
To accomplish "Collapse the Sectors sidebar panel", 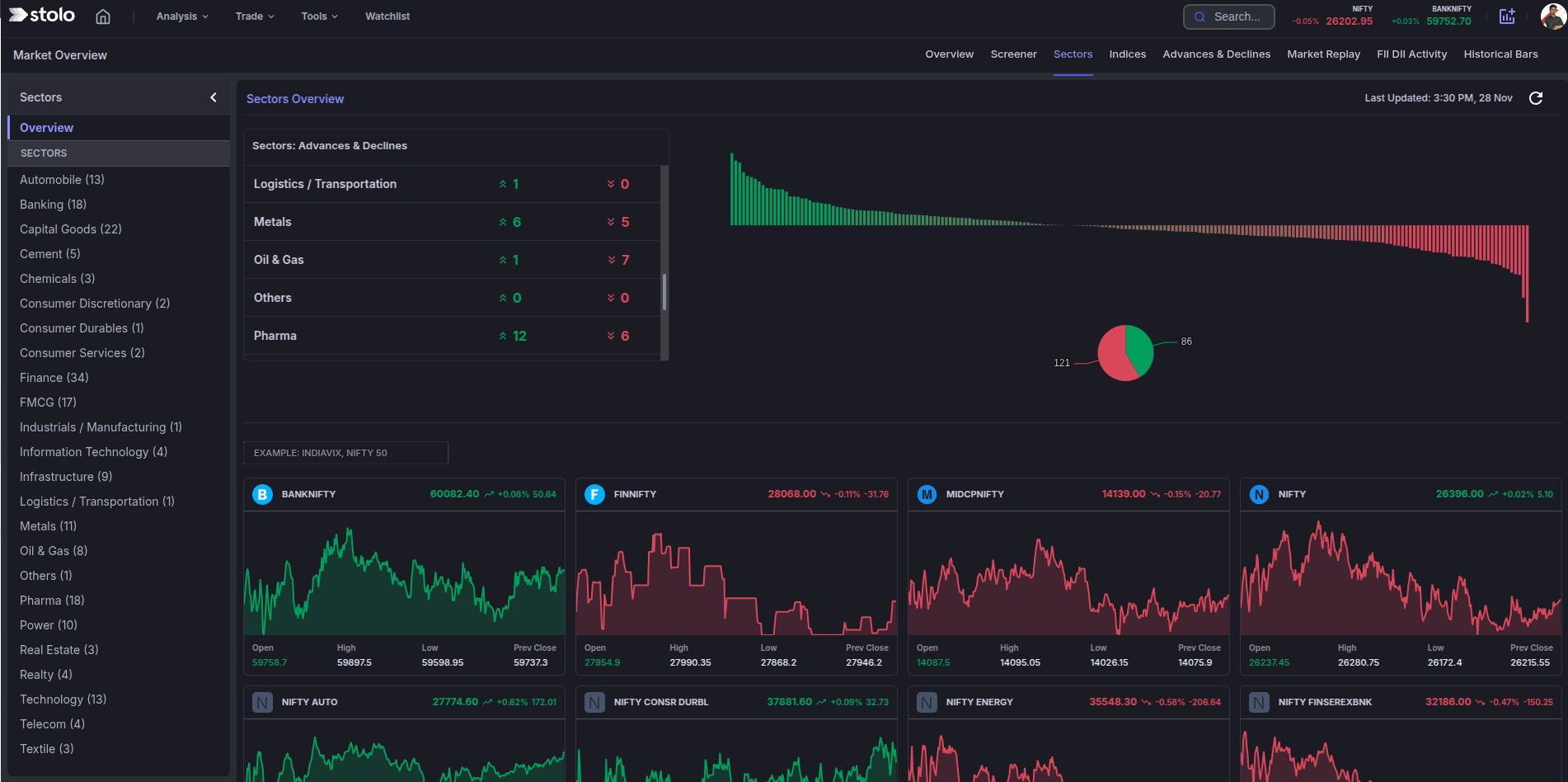I will point(214,97).
